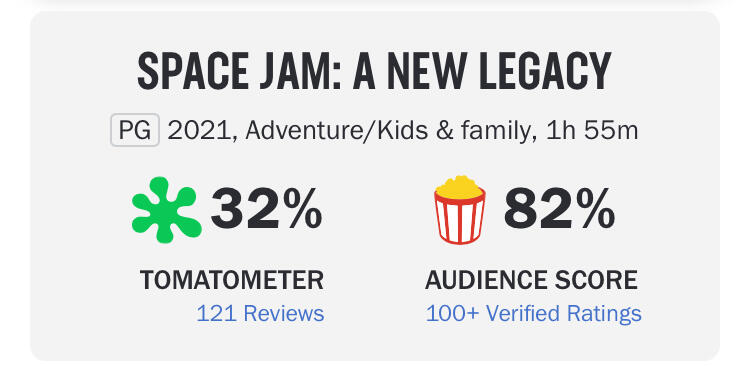Click the word JAM in the title
This screenshot has width=750, height=366.
(x=301, y=71)
